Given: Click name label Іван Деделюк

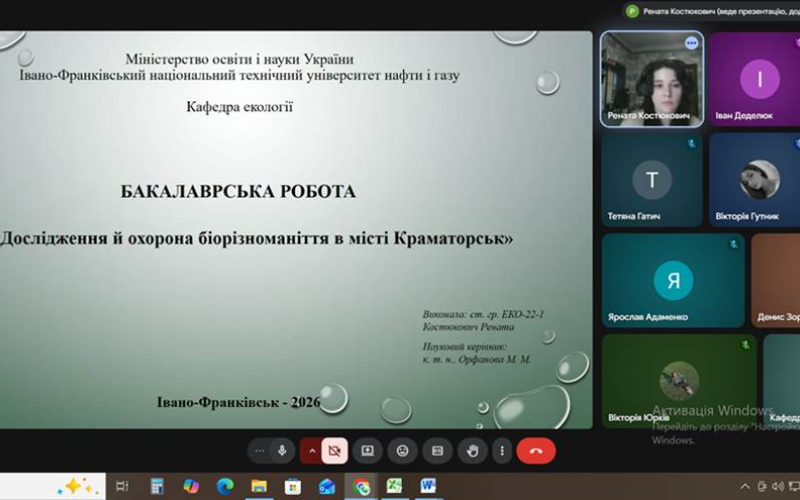Looking at the screenshot, I should point(743,116).
